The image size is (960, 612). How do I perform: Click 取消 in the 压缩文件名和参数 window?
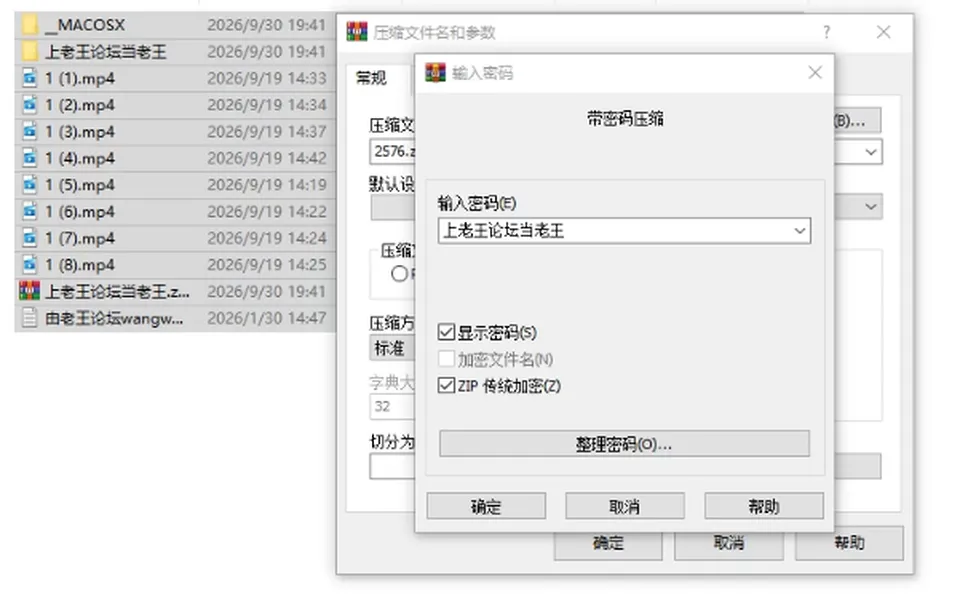pos(729,543)
